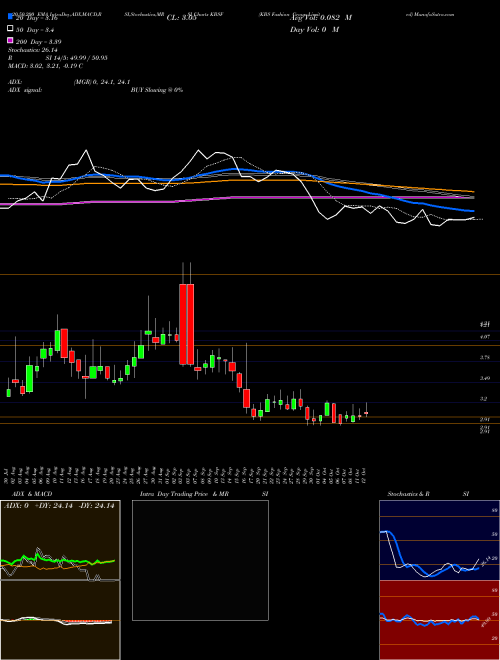Click the blue 20 Day legend swatch
500x660 pixels.
tap(10, 17)
